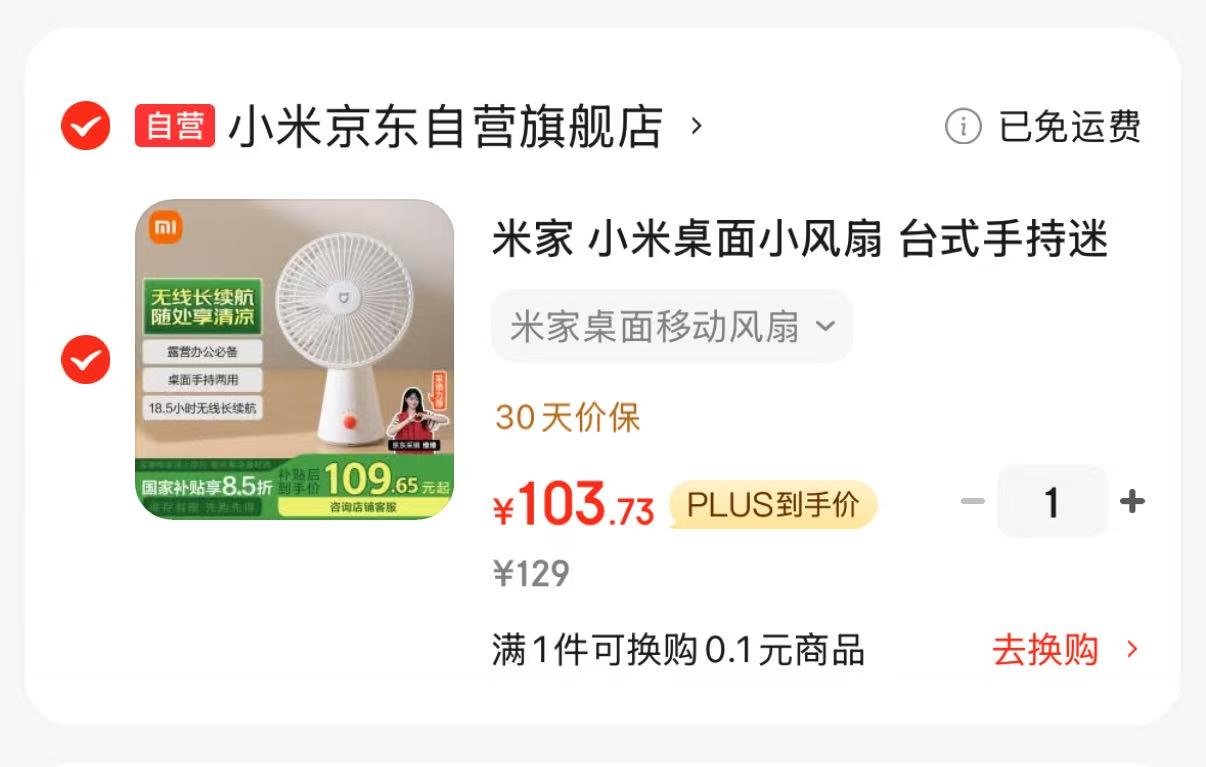The height and width of the screenshot is (767, 1206).
Task: Open the fan product thumbnail image
Action: [295, 360]
